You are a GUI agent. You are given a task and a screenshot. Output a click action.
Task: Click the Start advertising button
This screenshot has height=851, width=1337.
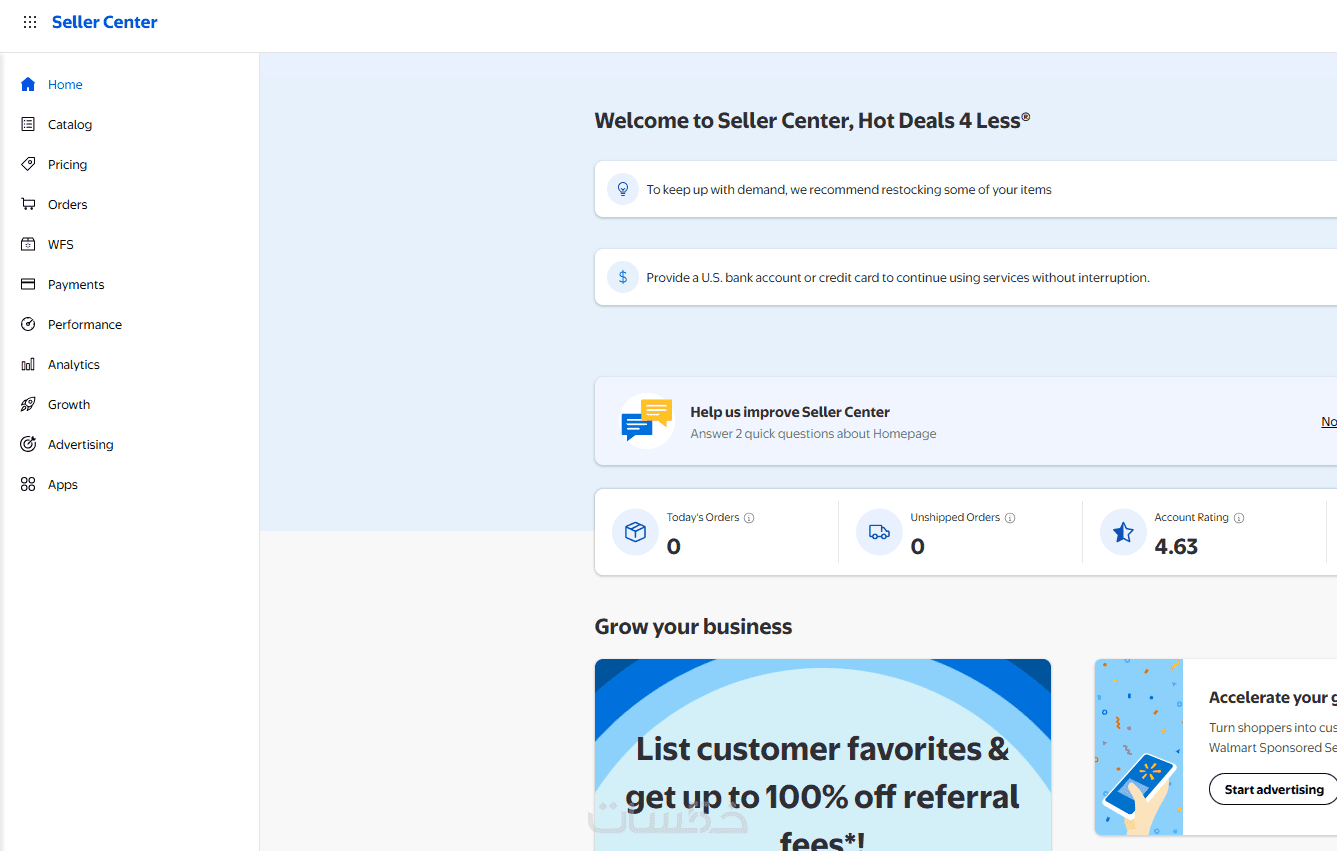point(1273,789)
